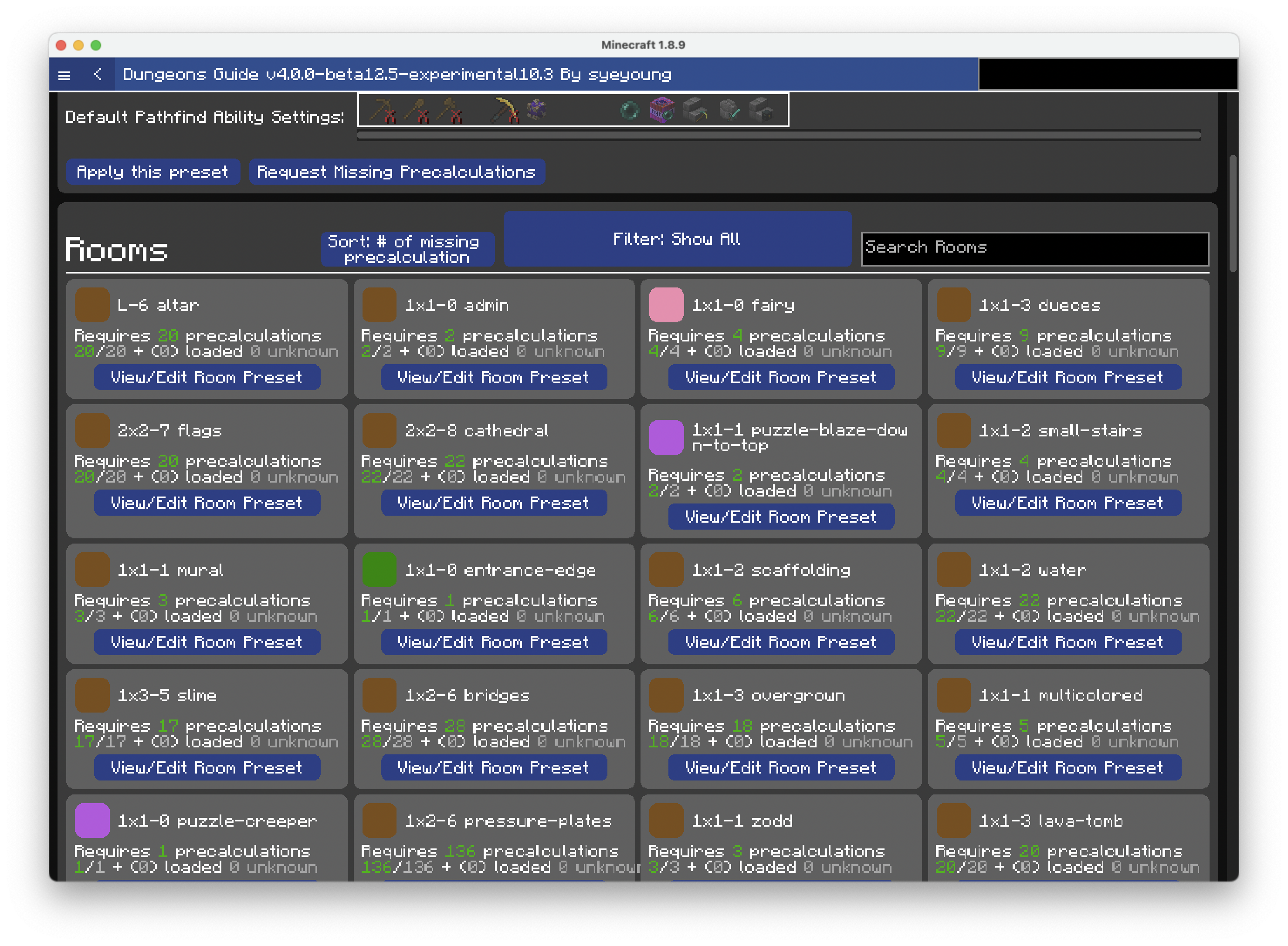Click the pink swatch for 1x1-0 fairy

click(x=666, y=304)
